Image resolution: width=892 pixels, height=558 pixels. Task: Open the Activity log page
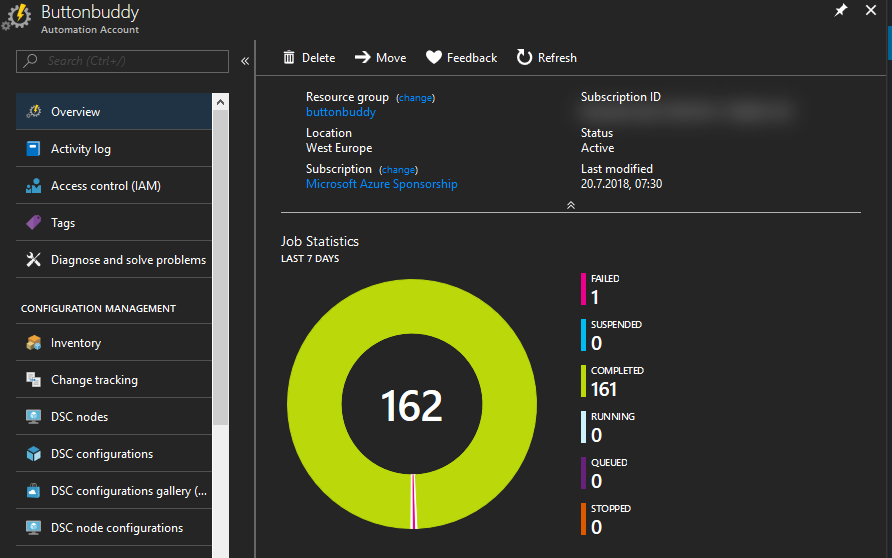coord(114,148)
